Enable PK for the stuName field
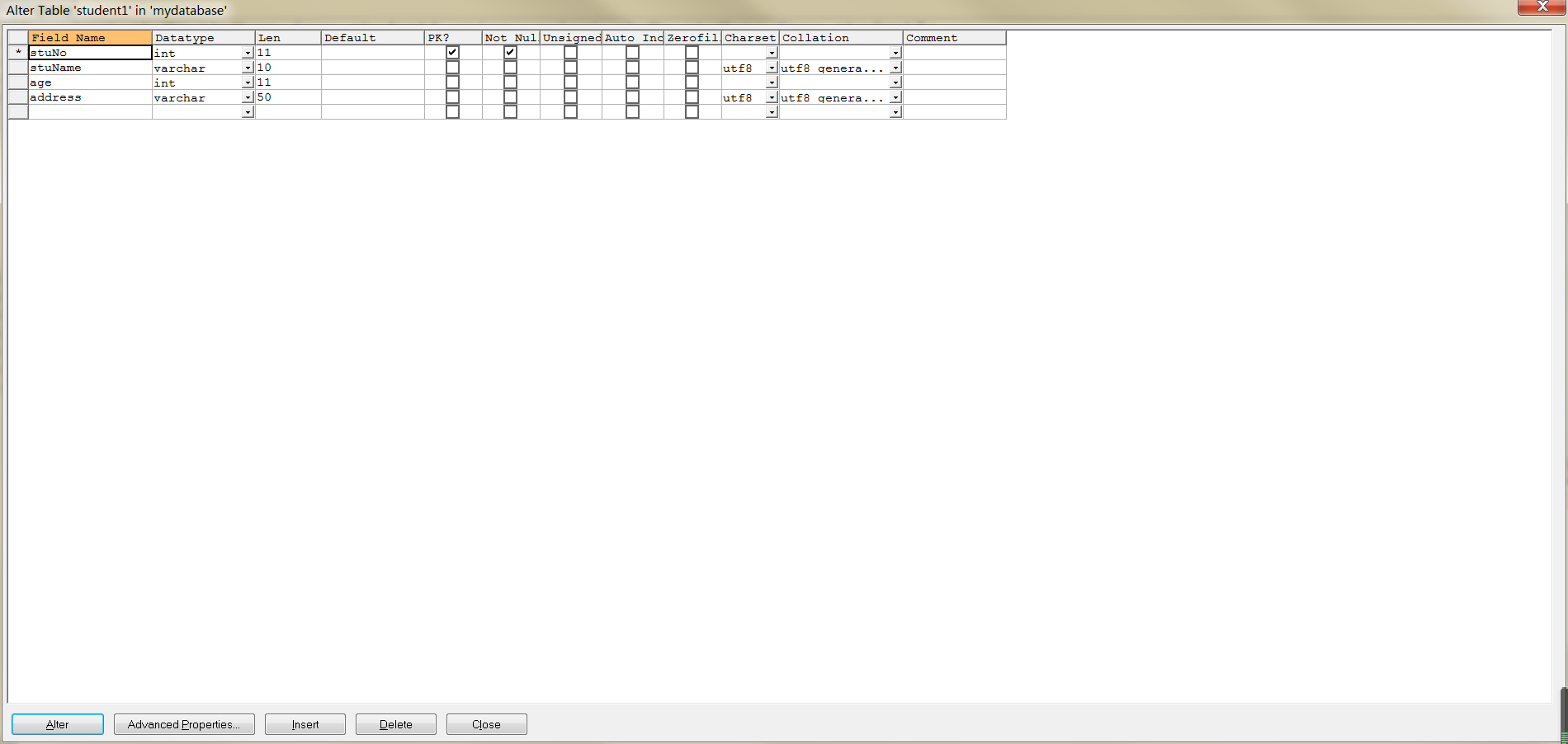The width and height of the screenshot is (1568, 744). click(x=451, y=67)
